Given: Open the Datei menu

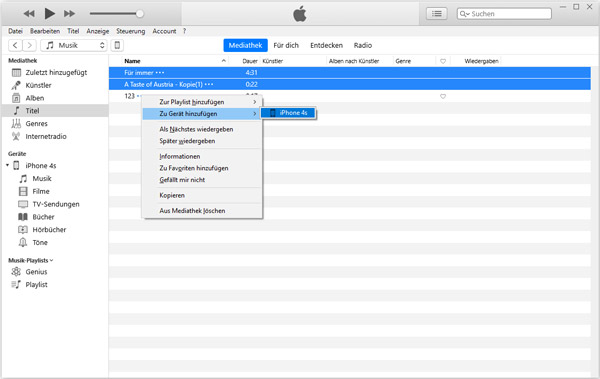Looking at the screenshot, I should pos(15,31).
